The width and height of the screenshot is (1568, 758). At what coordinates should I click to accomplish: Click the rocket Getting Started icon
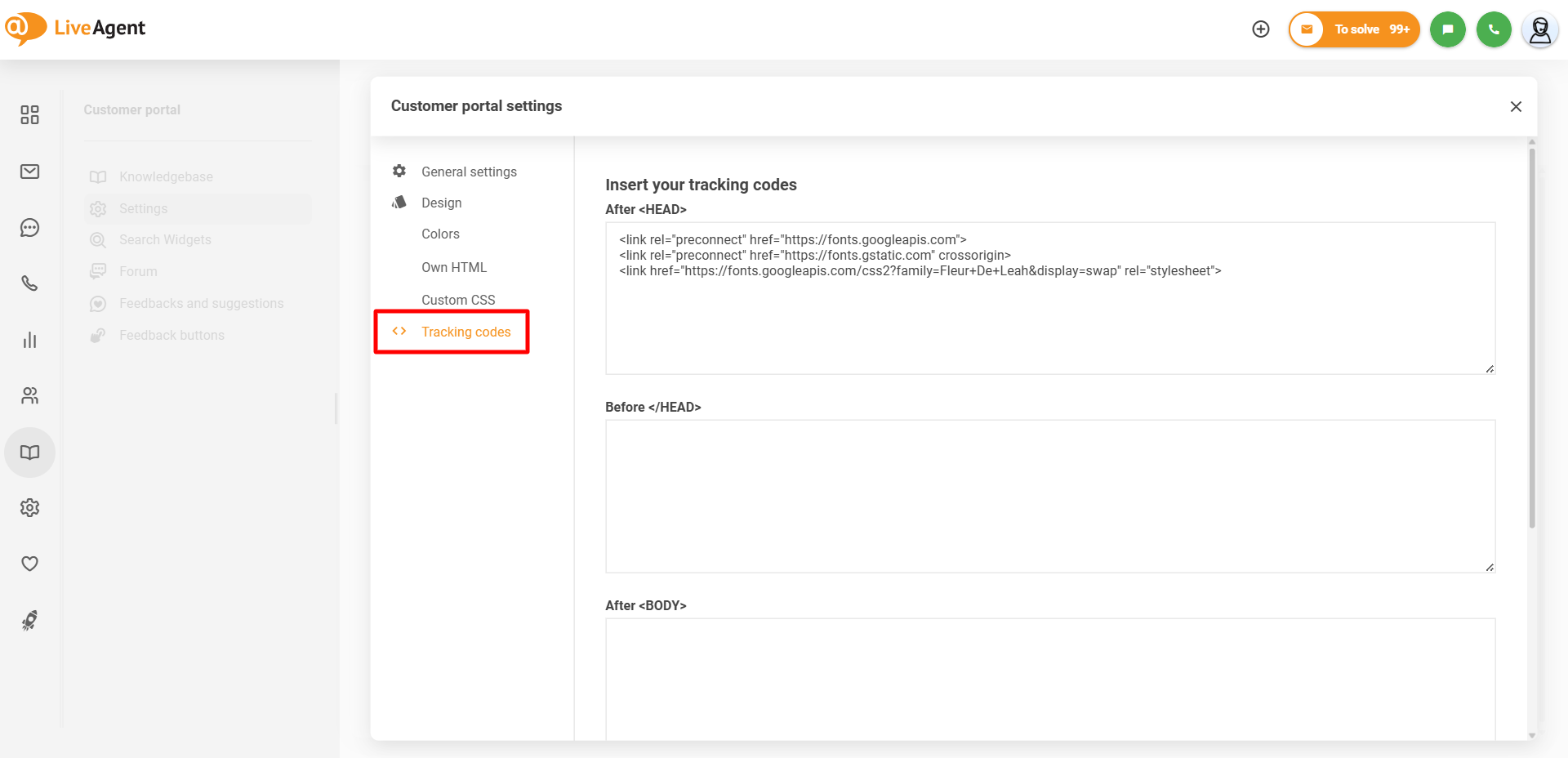(x=29, y=621)
